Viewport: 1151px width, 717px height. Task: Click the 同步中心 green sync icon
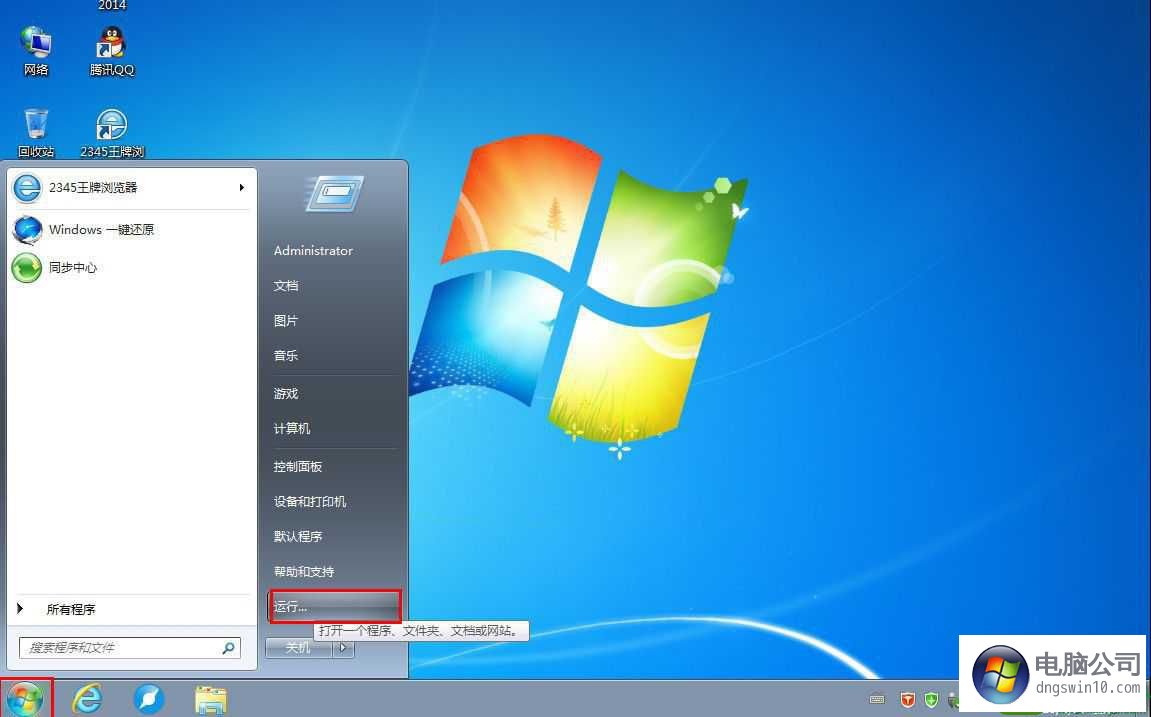coord(27,268)
